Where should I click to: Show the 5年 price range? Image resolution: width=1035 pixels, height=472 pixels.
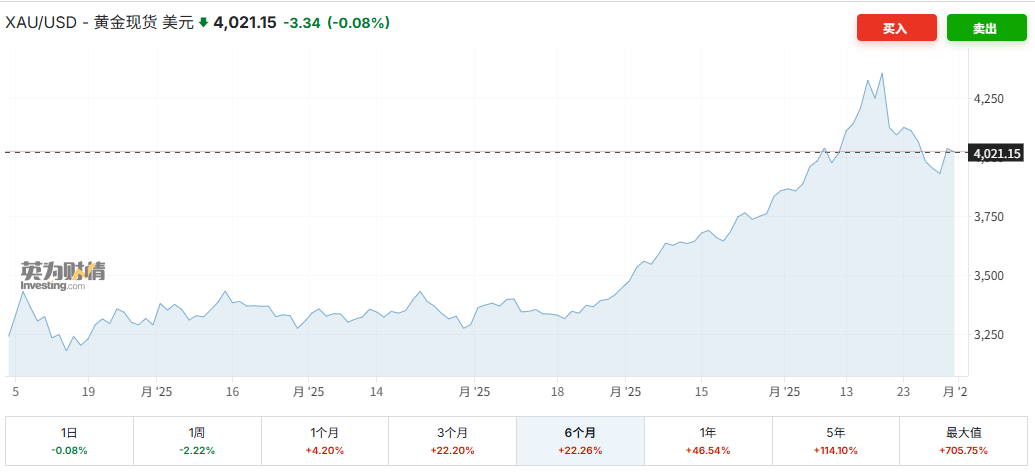pyautogui.click(x=836, y=440)
